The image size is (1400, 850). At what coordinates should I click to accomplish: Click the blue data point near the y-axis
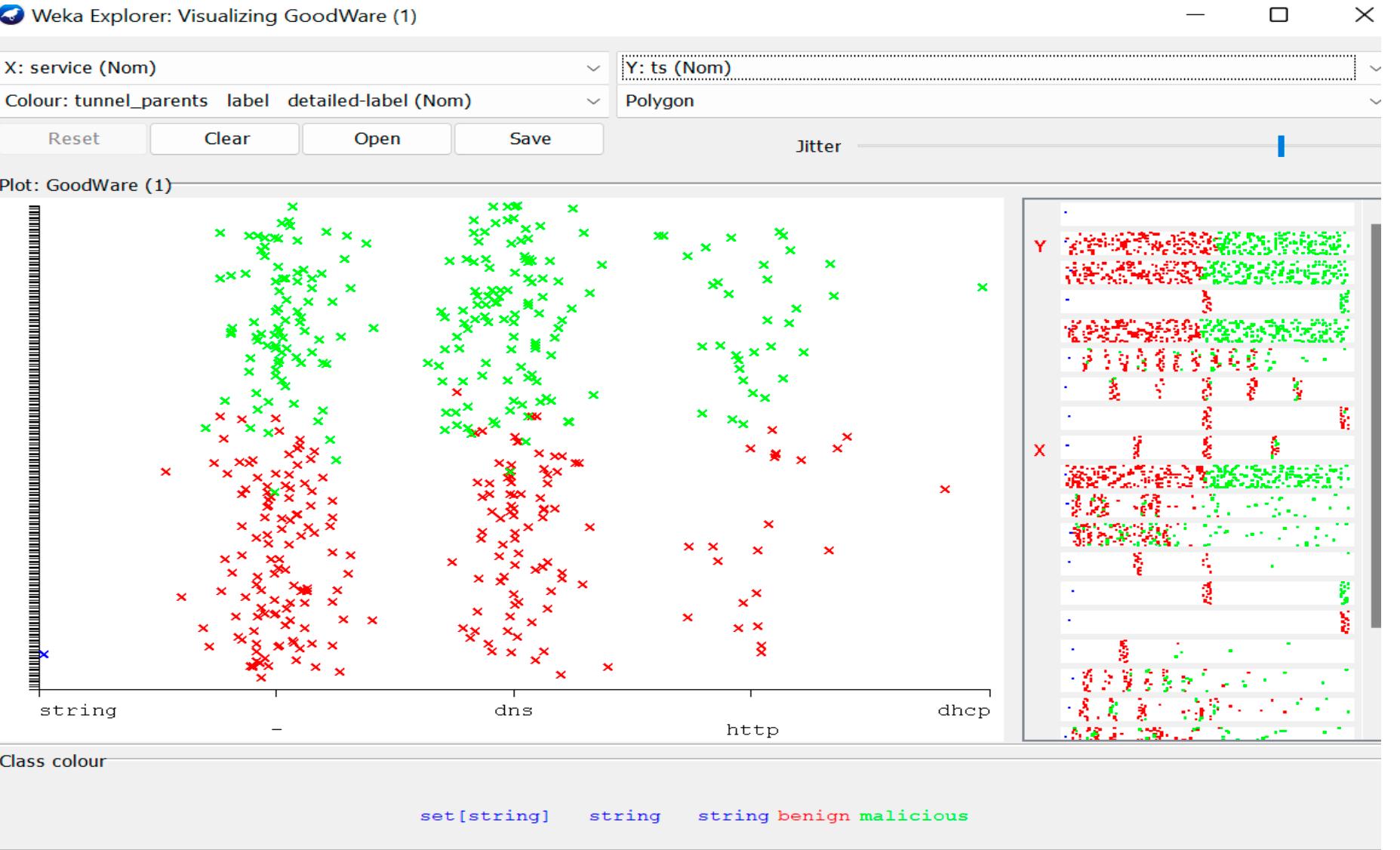click(x=44, y=654)
